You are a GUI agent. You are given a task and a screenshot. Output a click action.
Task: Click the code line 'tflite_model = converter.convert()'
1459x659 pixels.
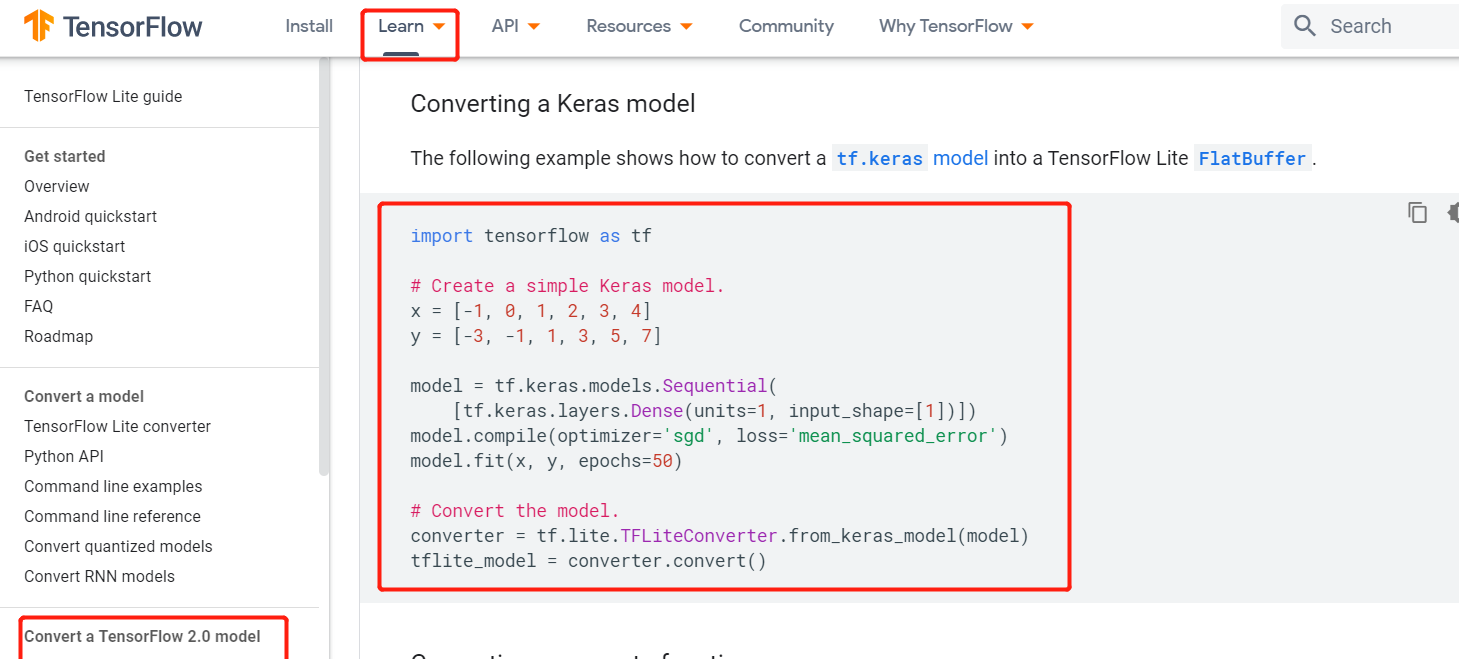pyautogui.click(x=589, y=561)
